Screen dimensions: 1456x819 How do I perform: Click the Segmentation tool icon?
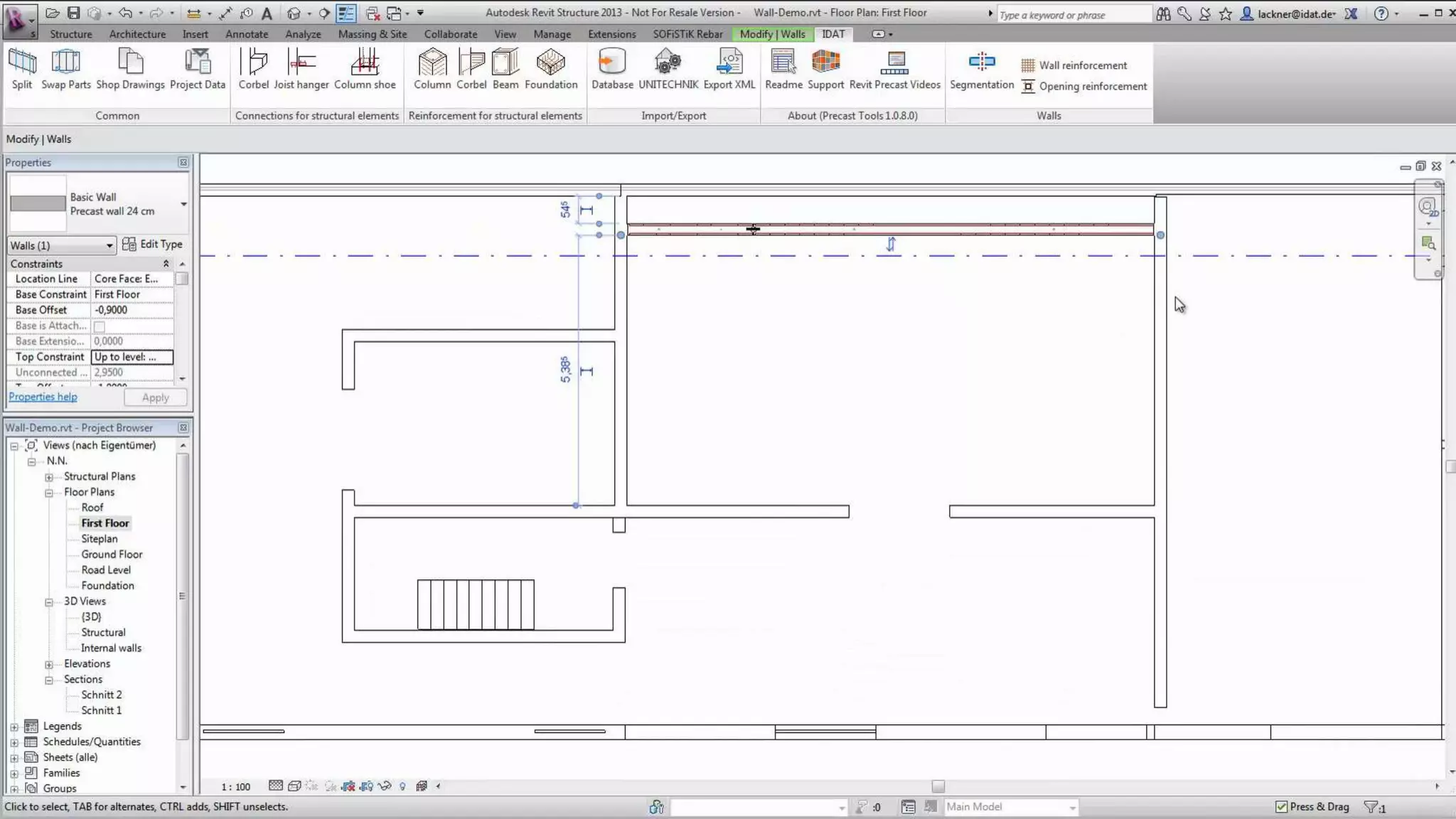981,63
